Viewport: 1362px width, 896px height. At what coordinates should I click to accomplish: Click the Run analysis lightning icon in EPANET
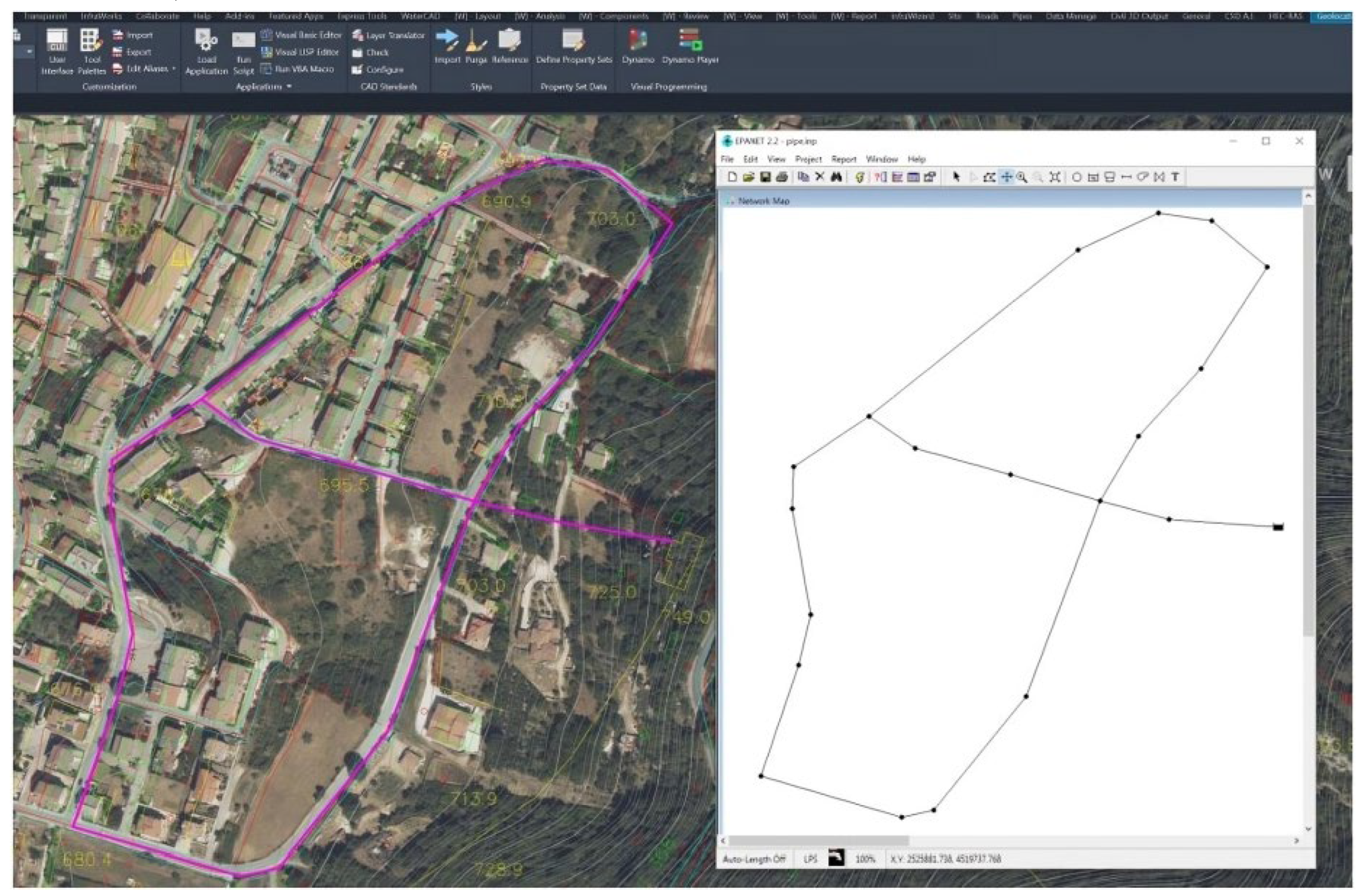click(x=859, y=177)
